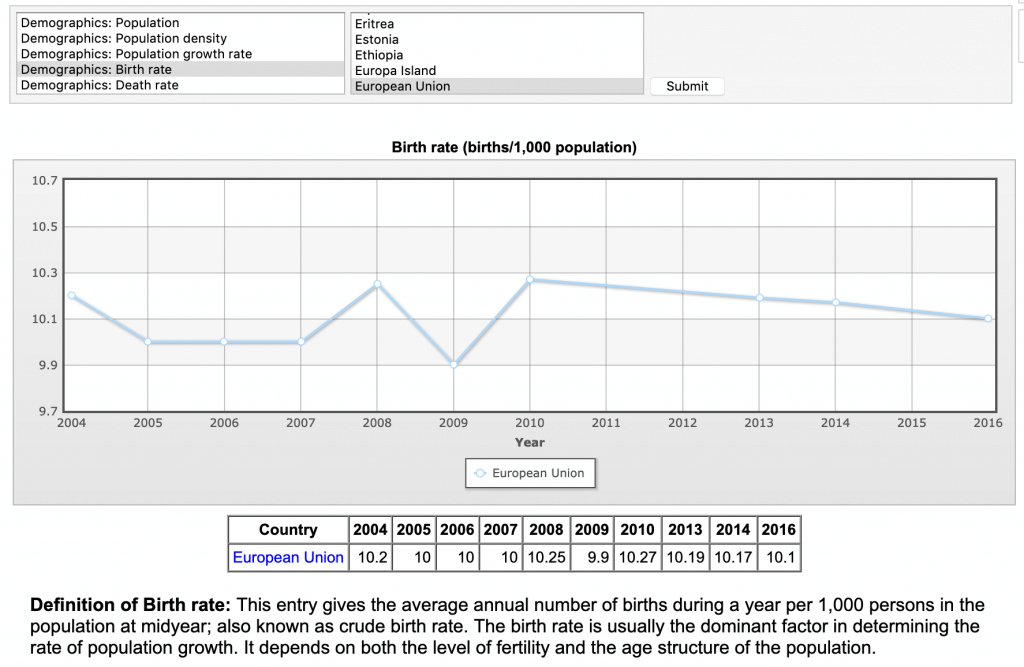Screen dimensions: 1024x667
Task: Click the 10.5 label on the y-axis
Action: click(x=44, y=227)
